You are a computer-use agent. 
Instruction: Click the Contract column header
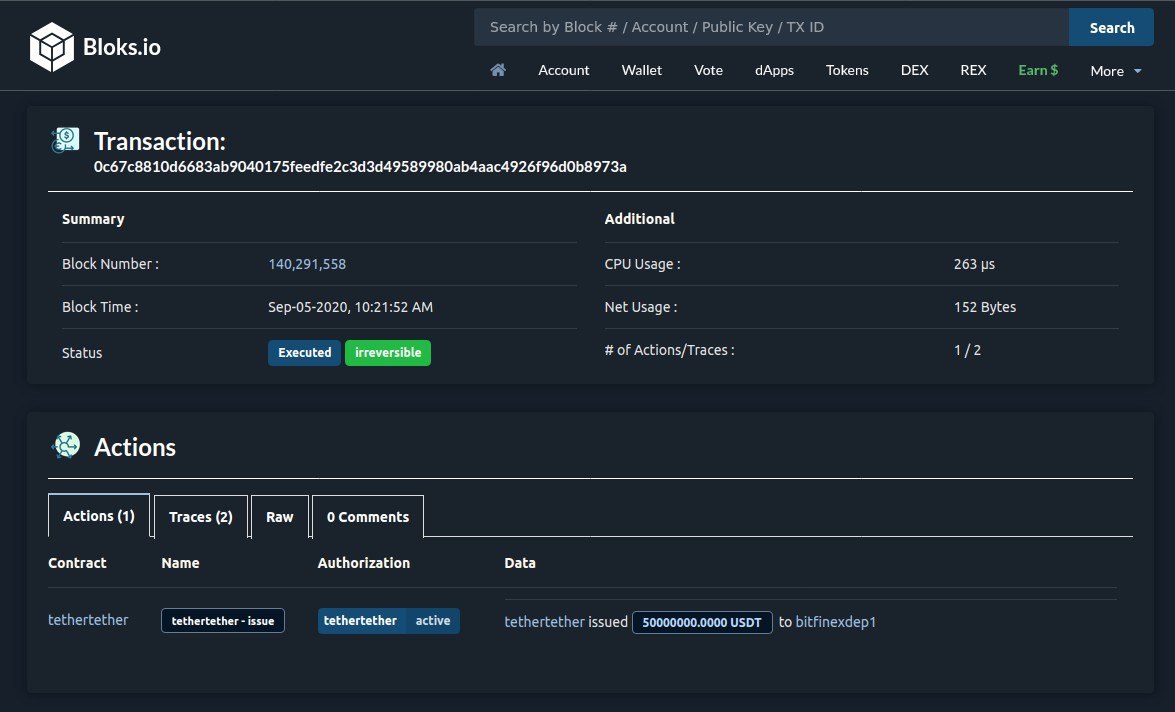pos(77,563)
